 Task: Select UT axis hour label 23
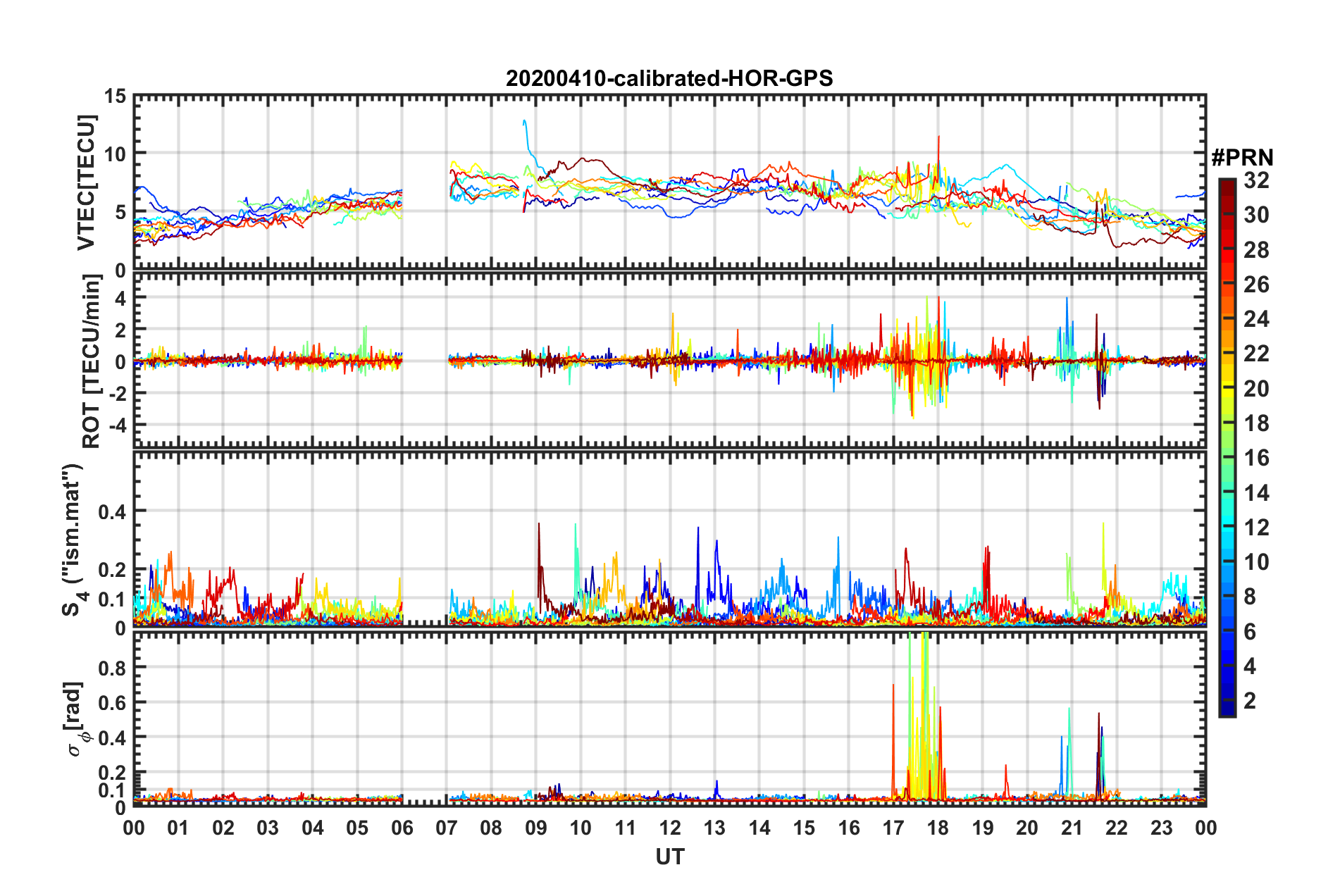[x=1162, y=828]
